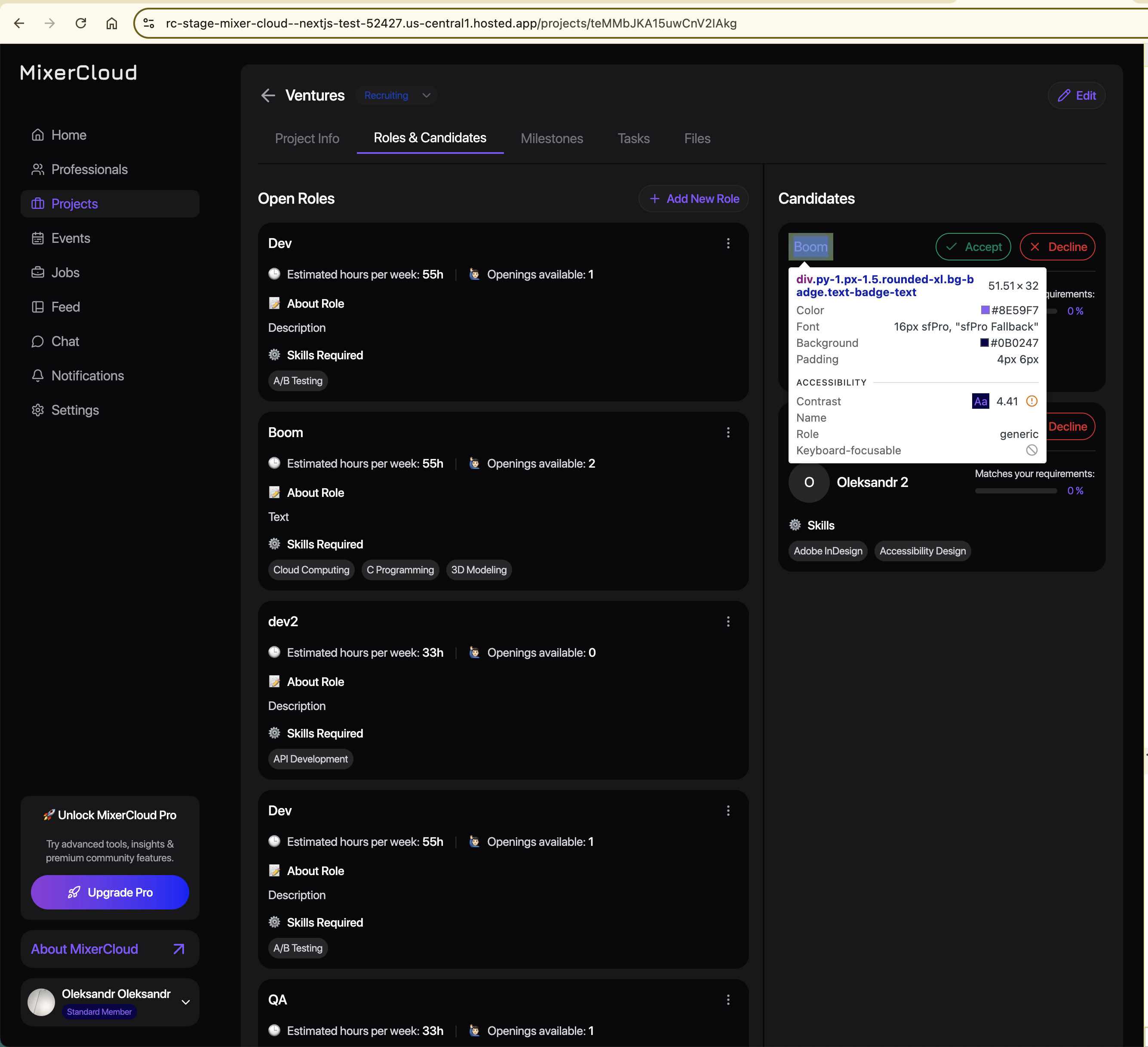Open the Events calendar in sidebar
This screenshot has width=1148, height=1047.
pos(70,238)
